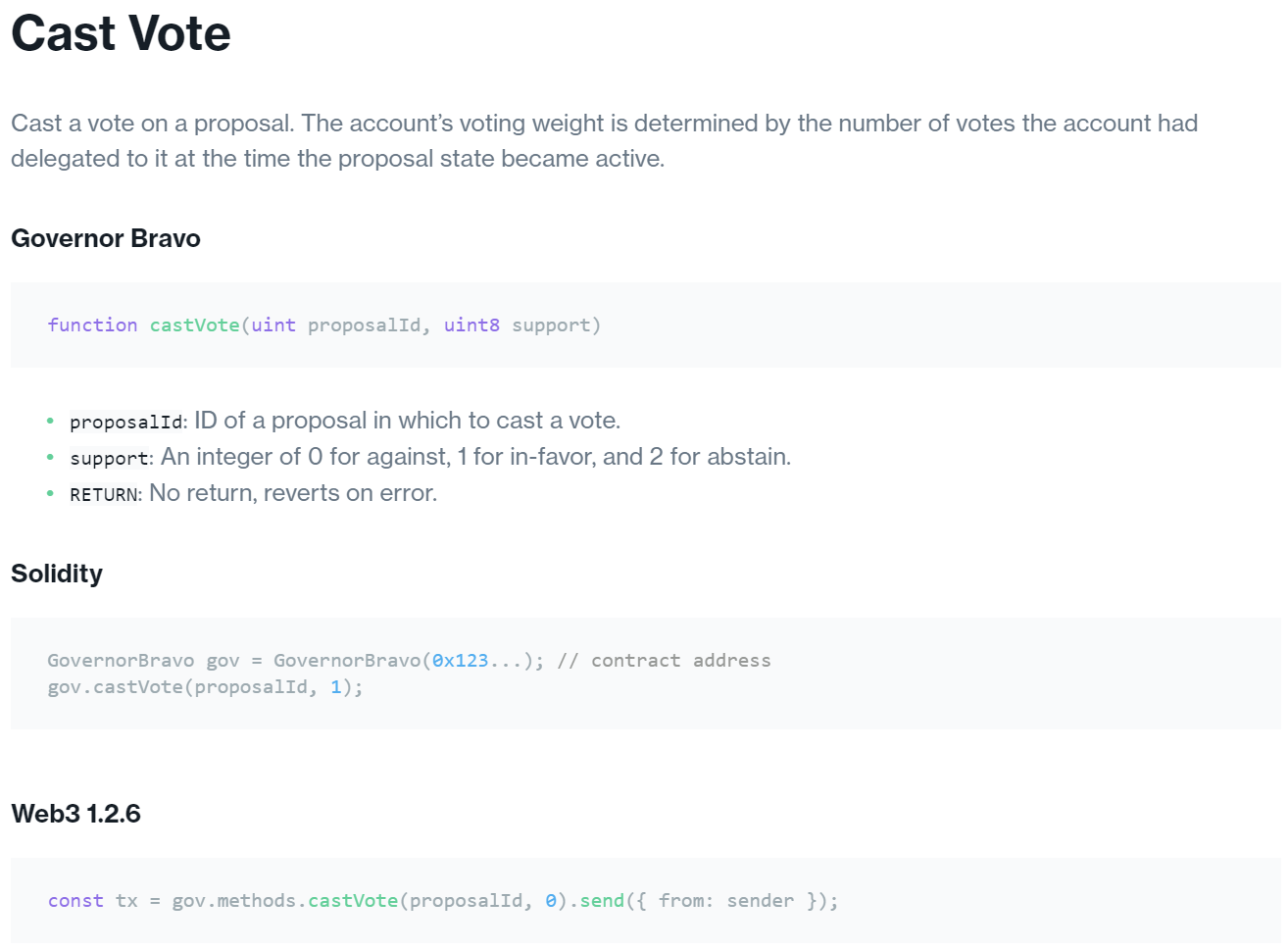Click the RETURN bullet label
The image size is (1288, 949).
104,495
